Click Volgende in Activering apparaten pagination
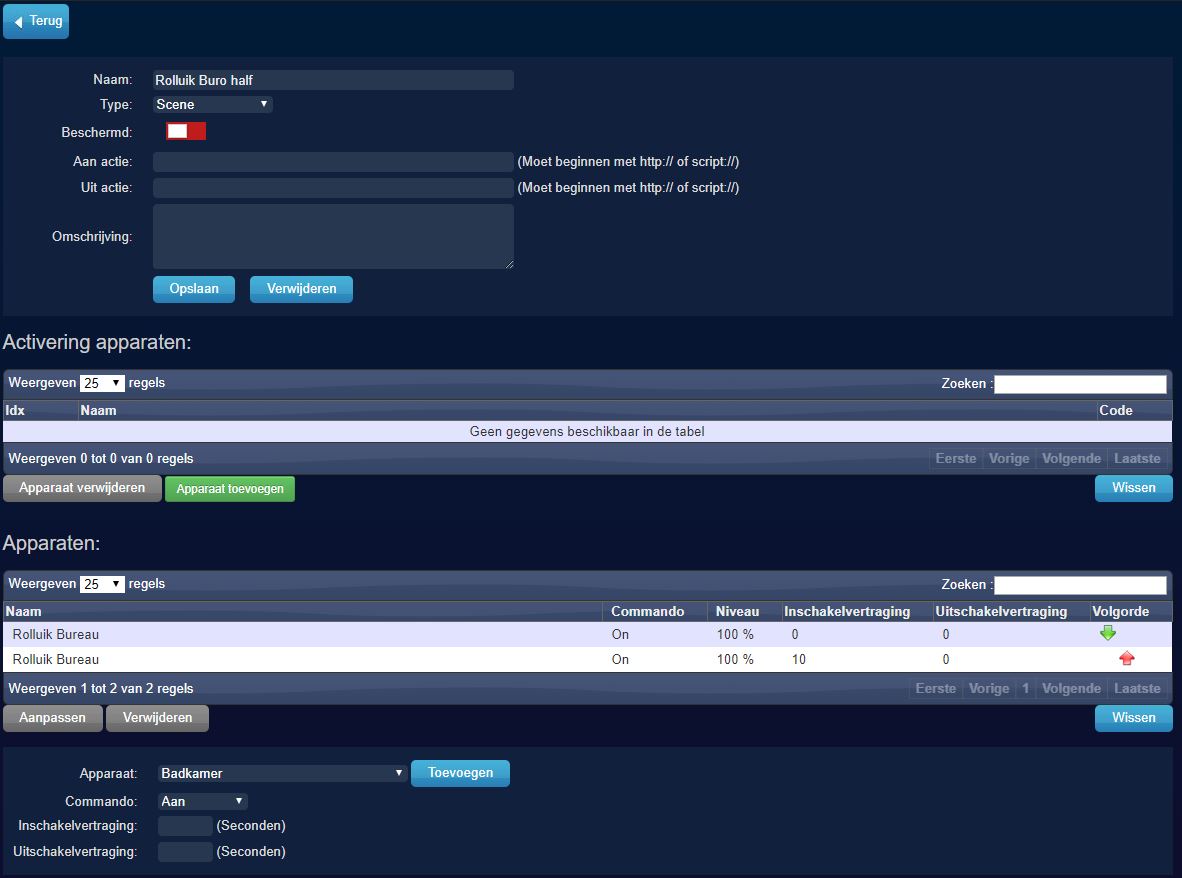This screenshot has width=1182, height=878. click(1071, 458)
